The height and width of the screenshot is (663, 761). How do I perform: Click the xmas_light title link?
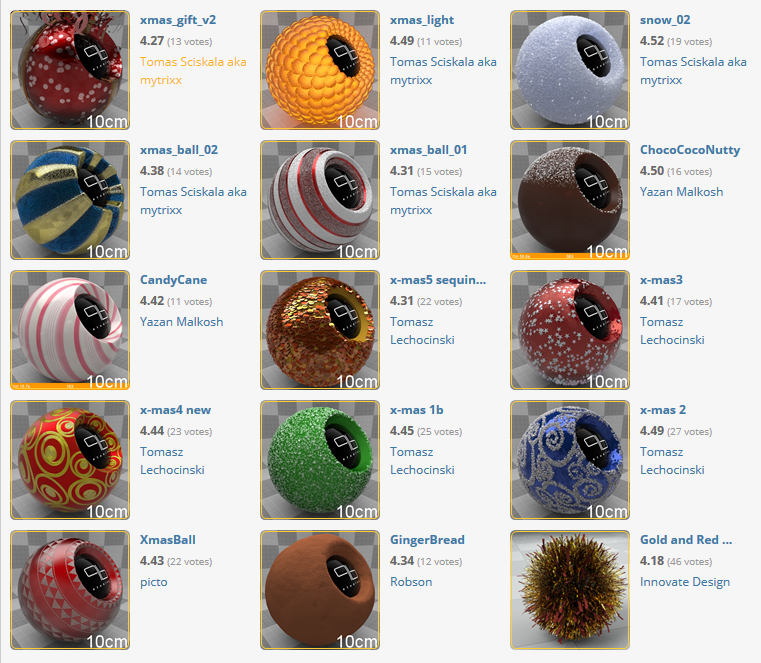[422, 20]
